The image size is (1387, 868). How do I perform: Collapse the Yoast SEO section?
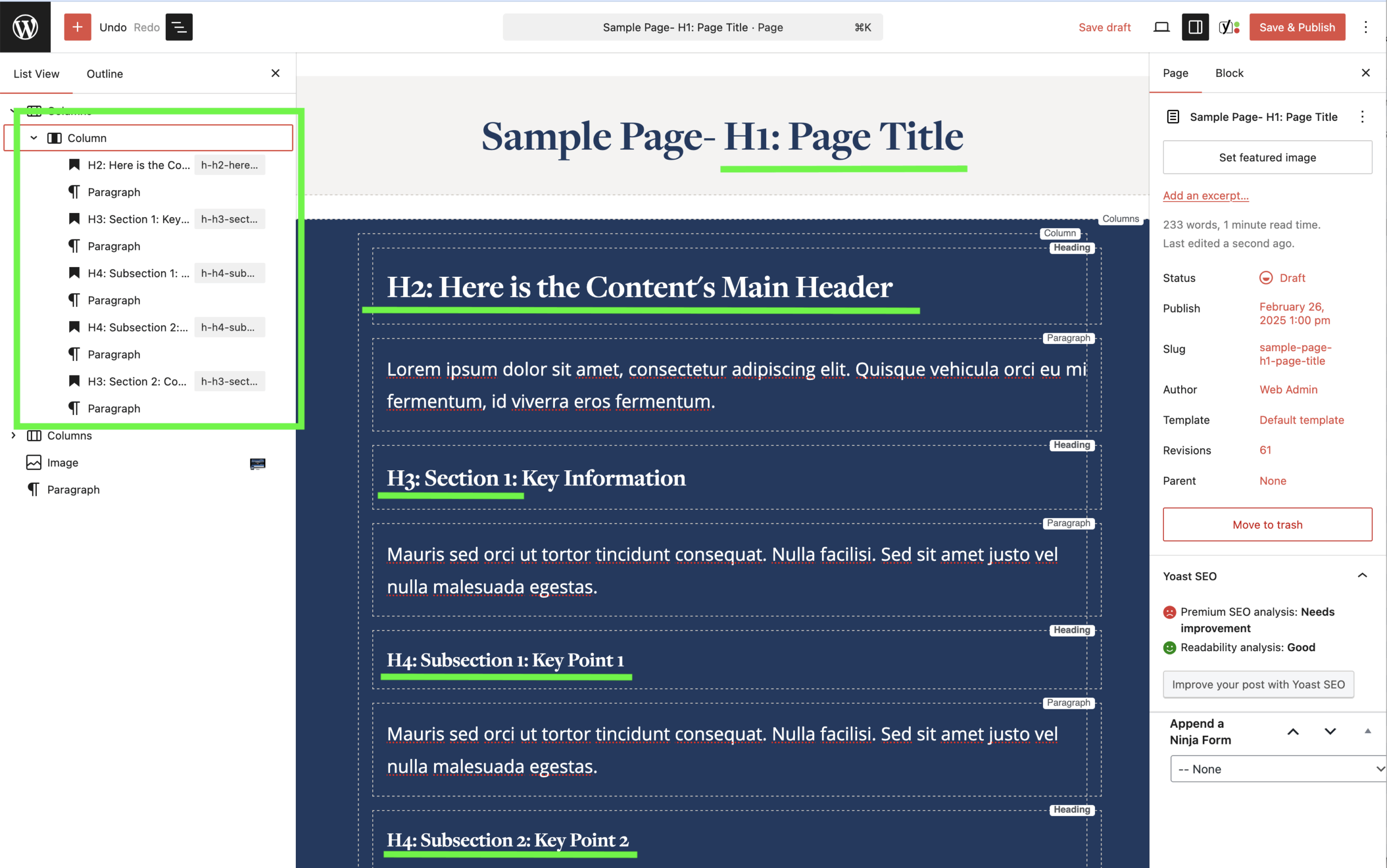click(x=1362, y=576)
